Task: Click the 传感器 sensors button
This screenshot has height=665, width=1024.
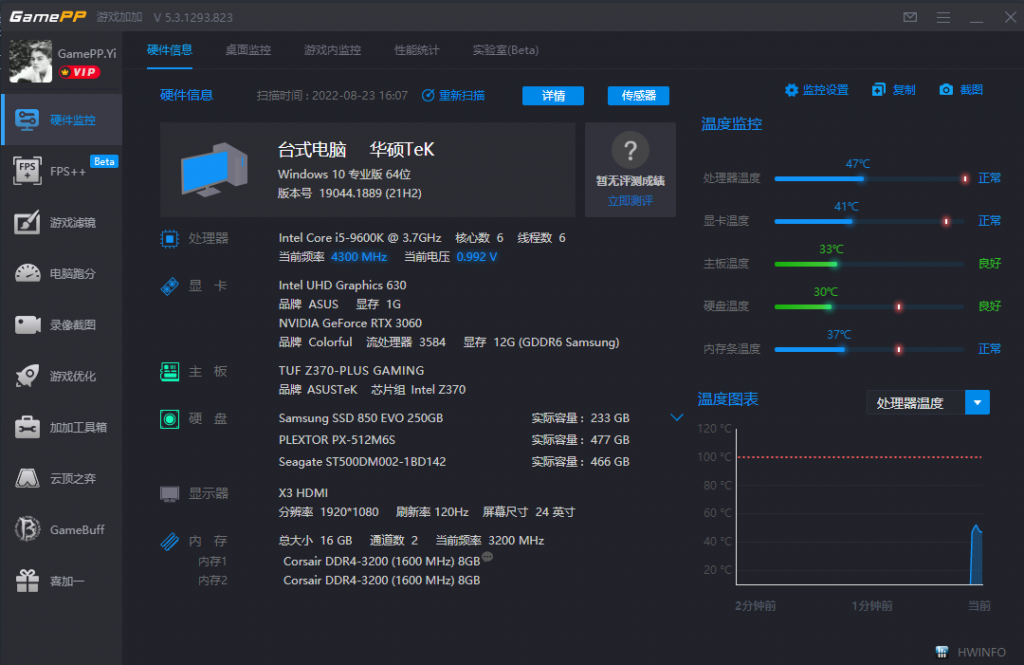Action: coord(638,96)
